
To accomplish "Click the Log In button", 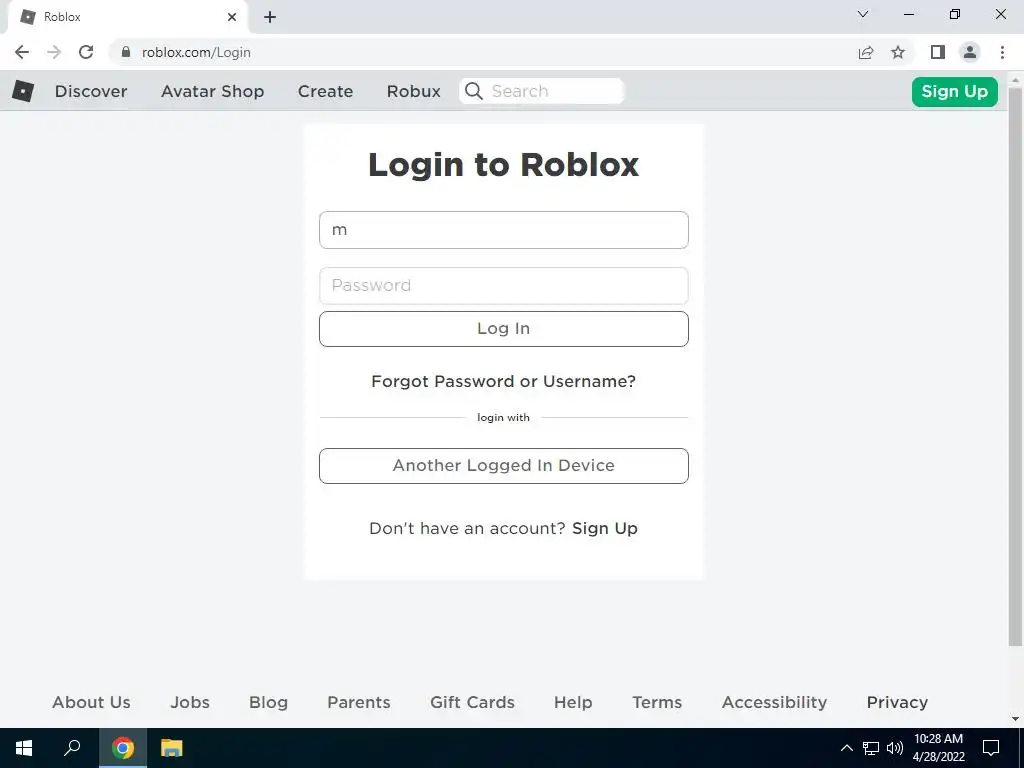I will (x=504, y=328).
